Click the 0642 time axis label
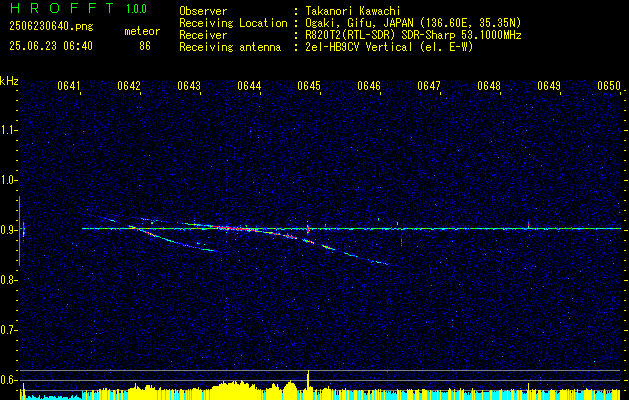The image size is (629, 400). (x=129, y=86)
